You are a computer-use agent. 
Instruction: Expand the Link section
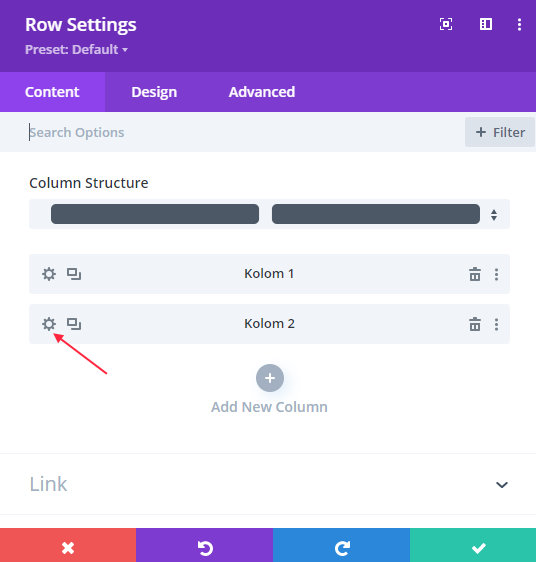pos(268,484)
